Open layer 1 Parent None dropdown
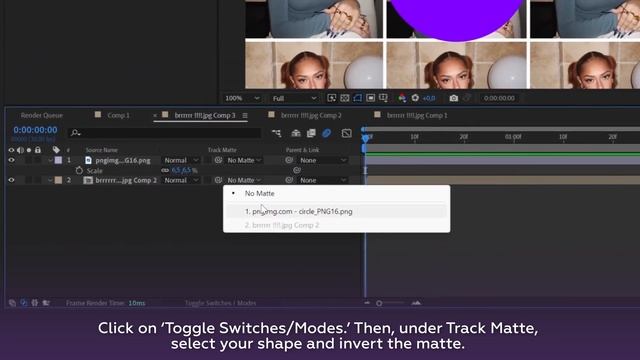 [323, 160]
